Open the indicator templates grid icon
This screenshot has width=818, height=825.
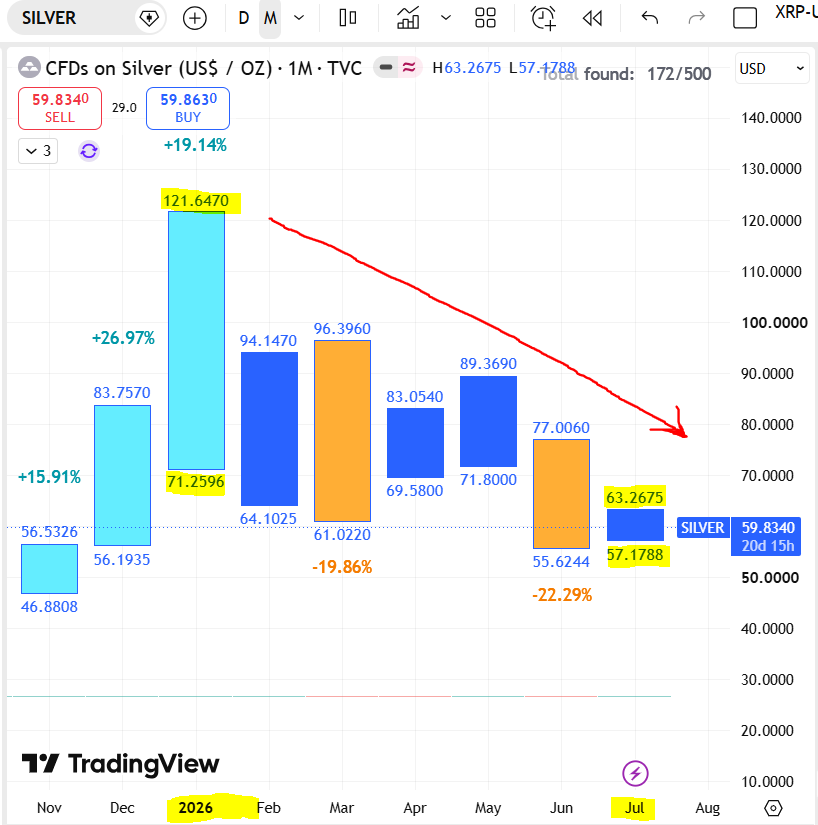[x=485, y=18]
